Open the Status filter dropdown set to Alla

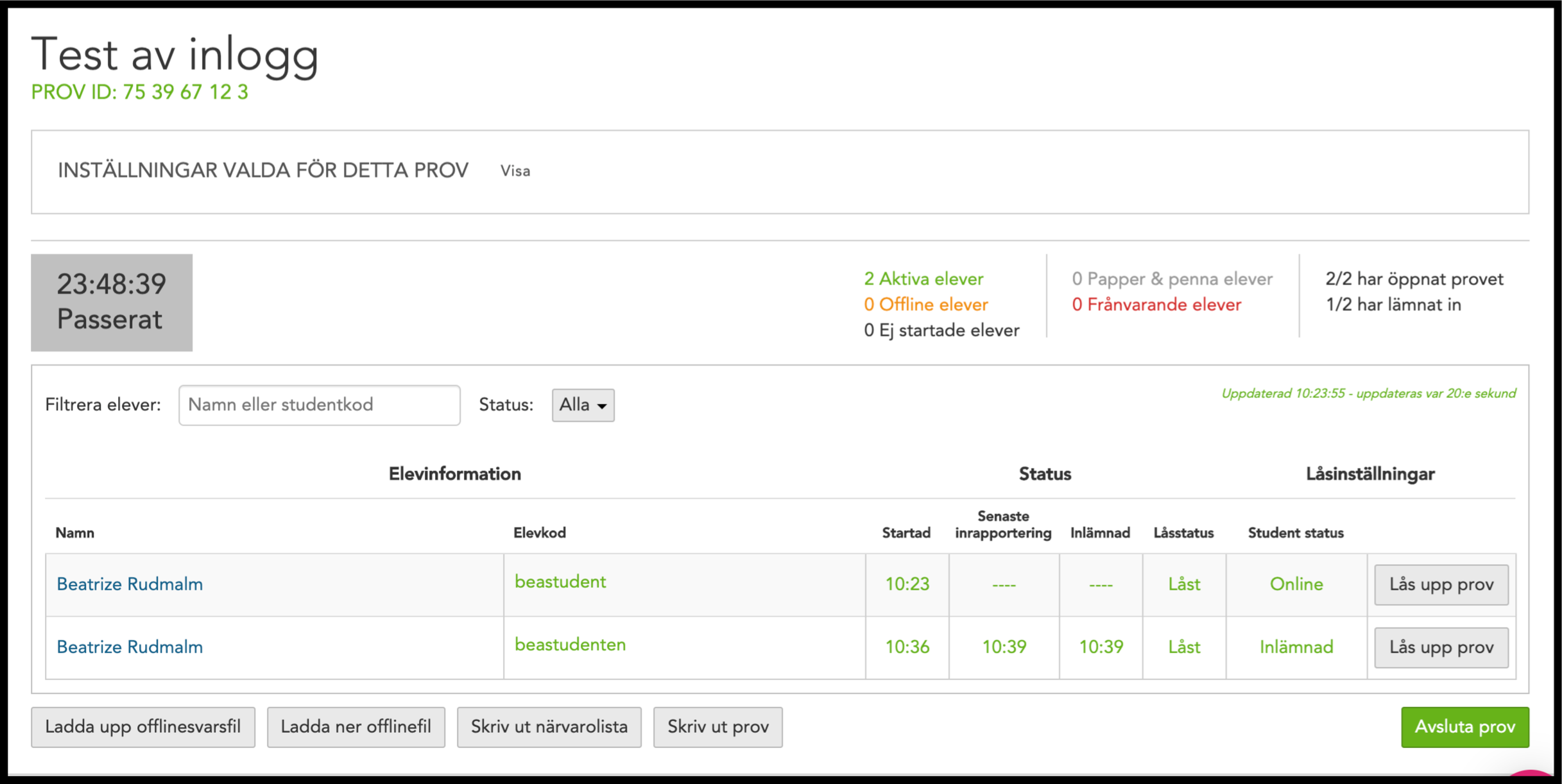coord(583,405)
